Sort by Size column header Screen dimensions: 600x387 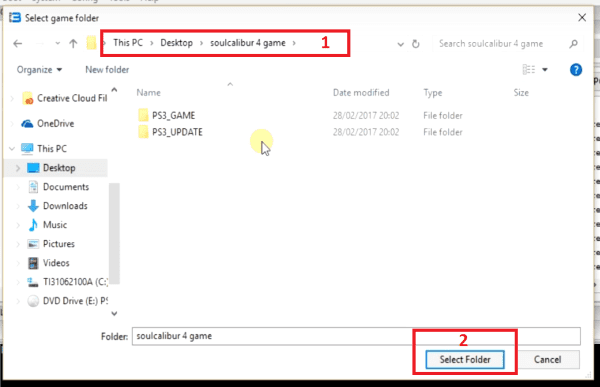(521, 93)
